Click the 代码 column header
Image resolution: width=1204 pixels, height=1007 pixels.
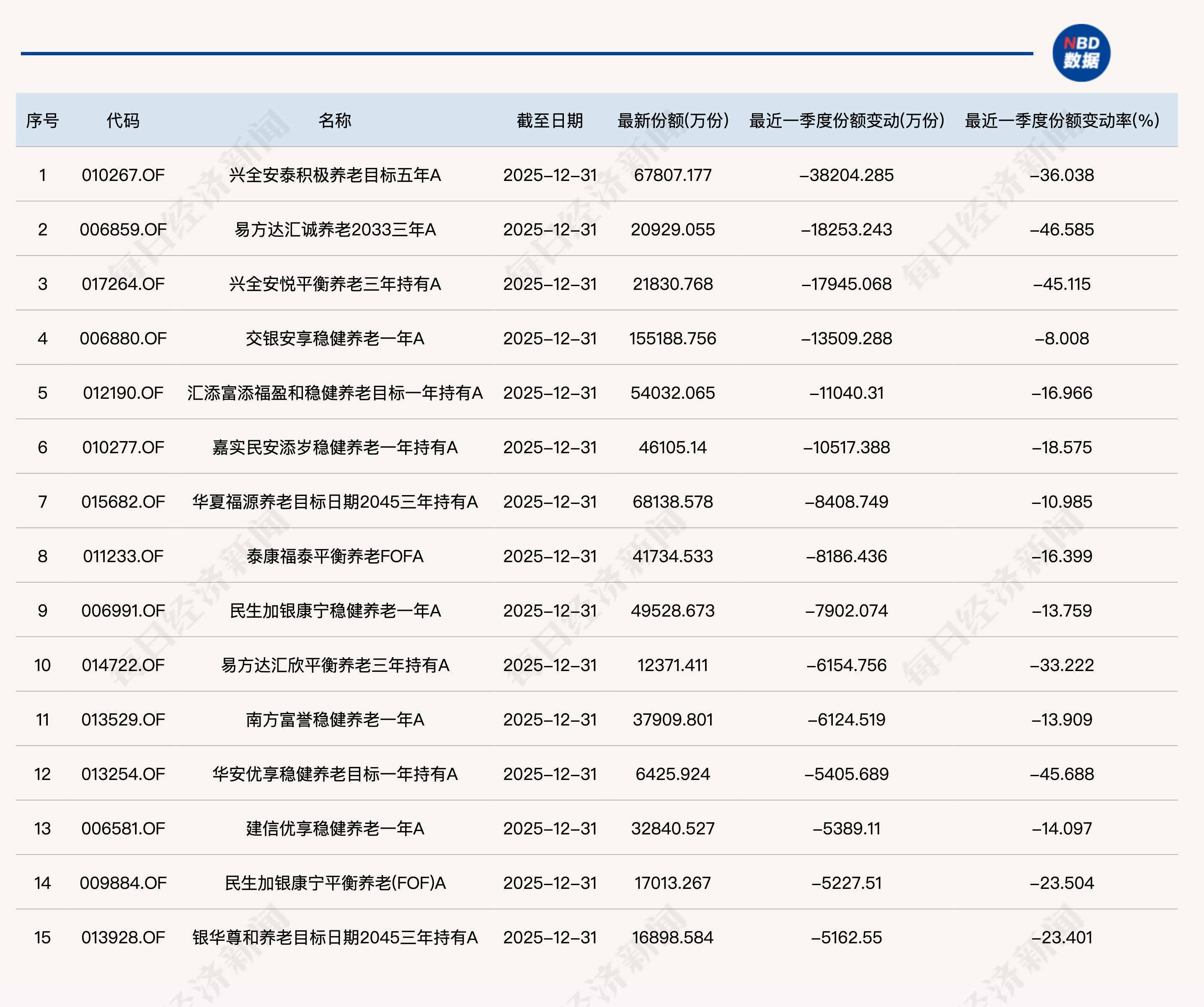click(x=123, y=120)
